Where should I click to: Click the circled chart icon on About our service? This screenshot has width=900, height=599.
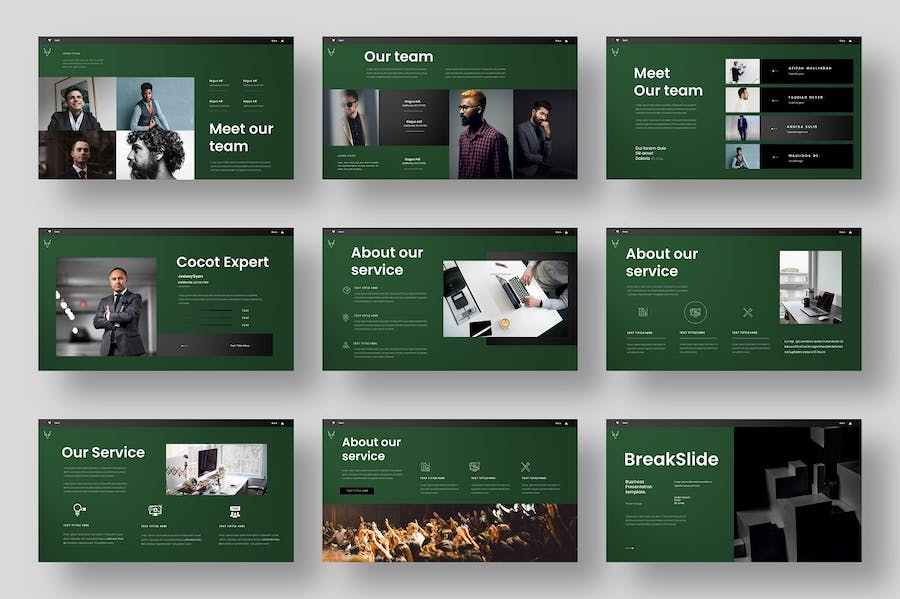[x=695, y=312]
